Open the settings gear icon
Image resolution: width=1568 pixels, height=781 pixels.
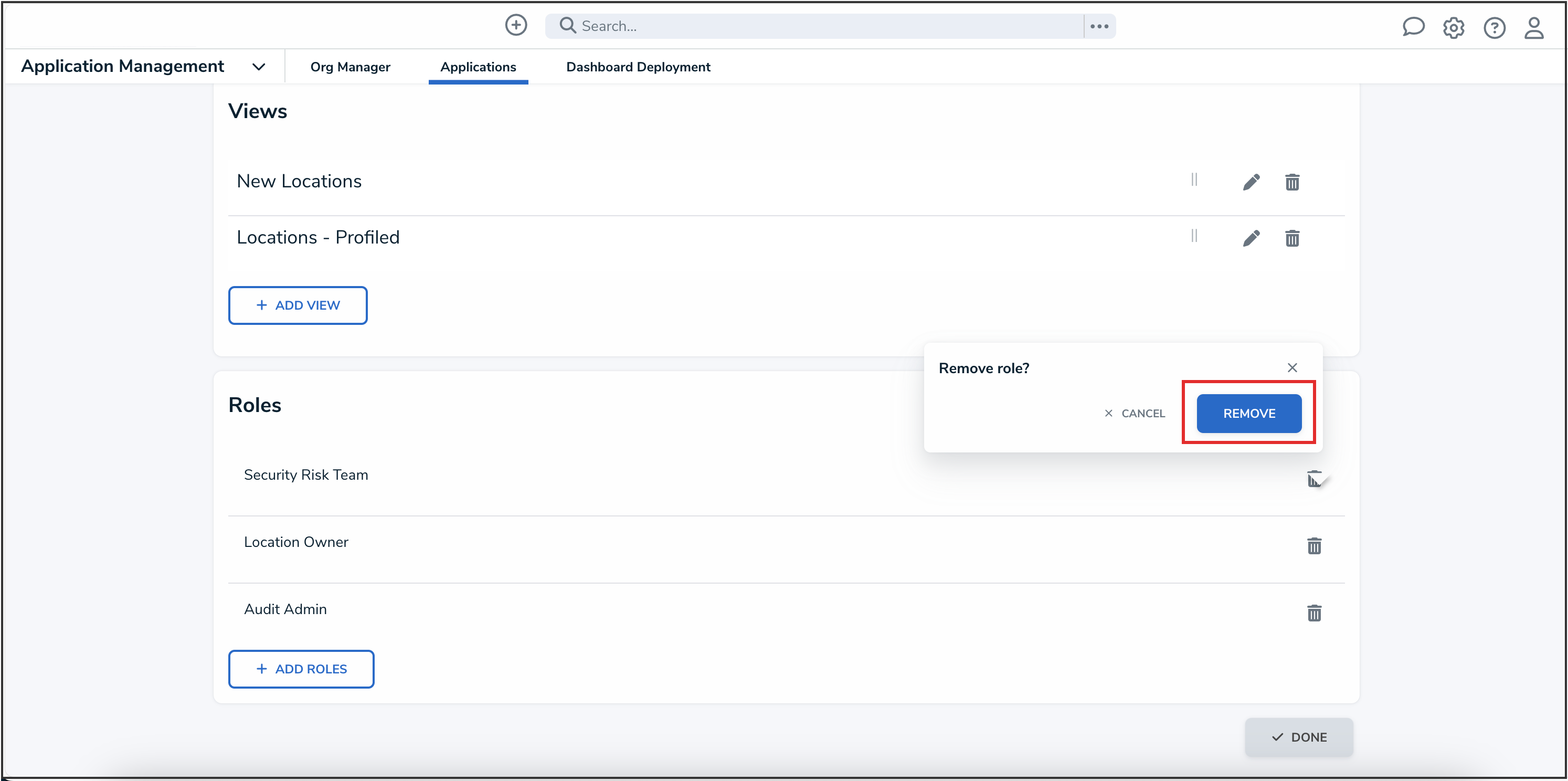tap(1453, 27)
